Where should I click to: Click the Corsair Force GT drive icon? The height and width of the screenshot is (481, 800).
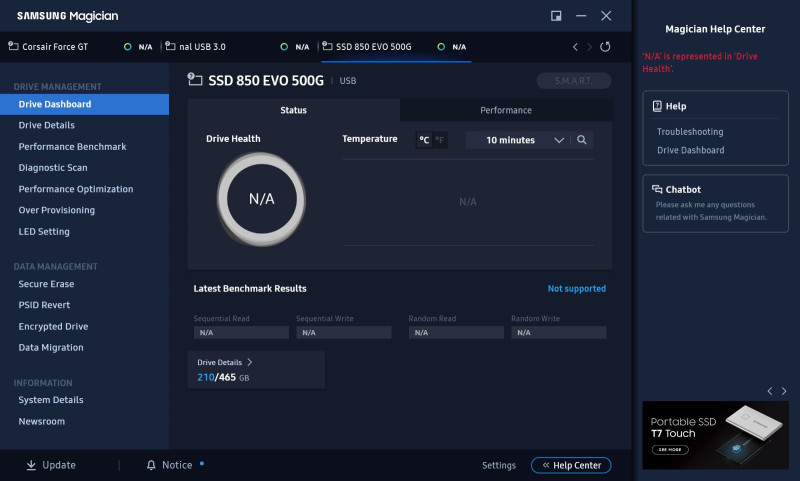point(13,46)
